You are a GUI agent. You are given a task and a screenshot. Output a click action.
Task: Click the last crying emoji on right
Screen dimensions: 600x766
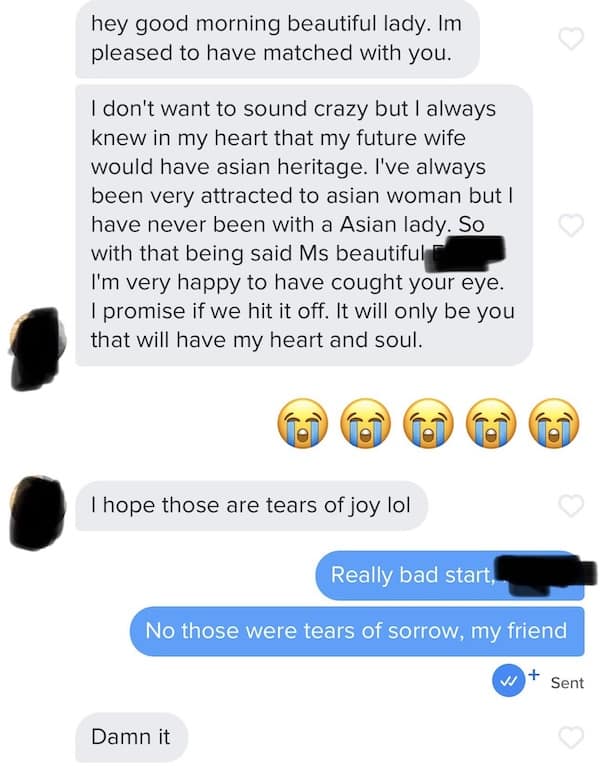555,423
